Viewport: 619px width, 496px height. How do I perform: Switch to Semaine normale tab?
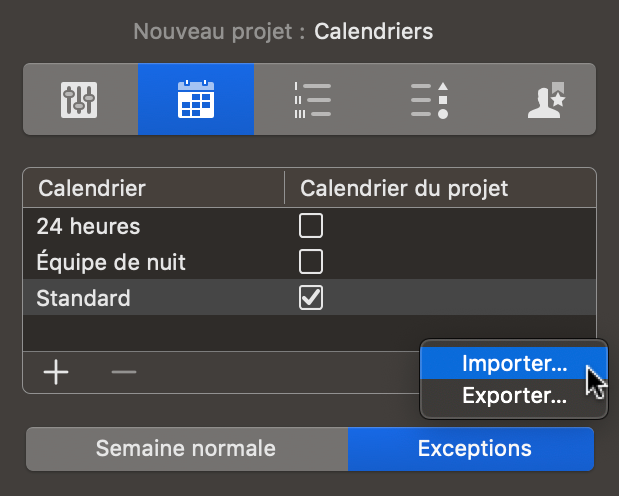point(186,449)
